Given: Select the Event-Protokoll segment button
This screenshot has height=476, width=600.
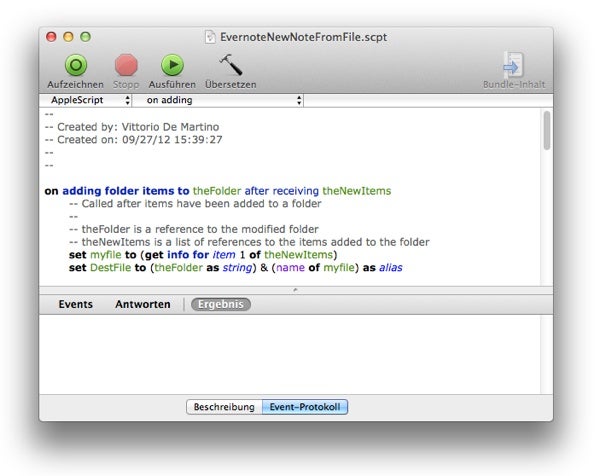Looking at the screenshot, I should [x=305, y=407].
